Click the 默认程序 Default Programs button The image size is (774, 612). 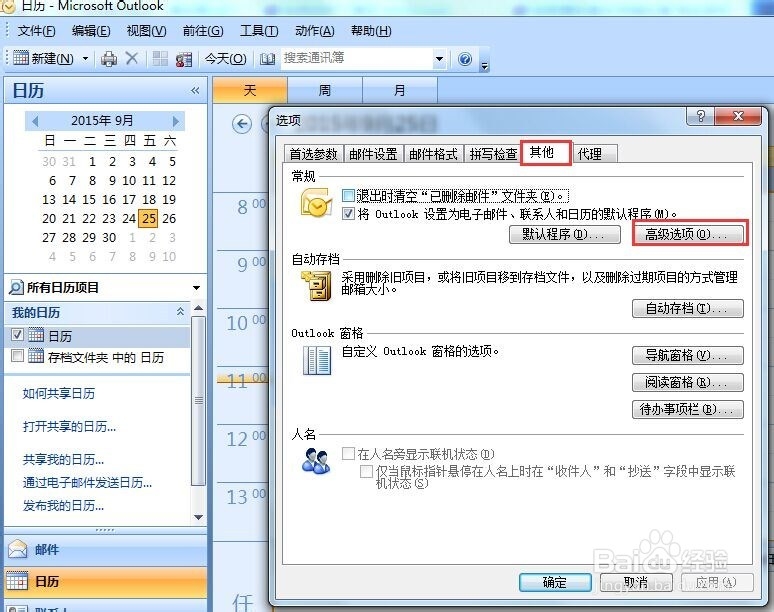click(x=565, y=234)
